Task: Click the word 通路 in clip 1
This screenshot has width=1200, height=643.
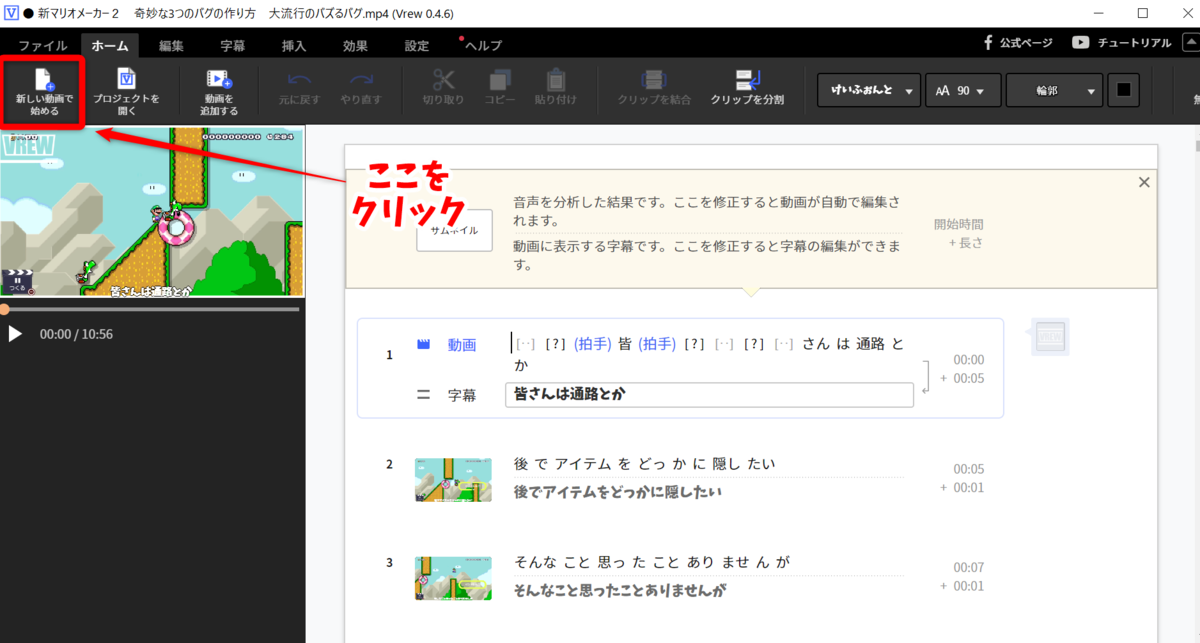Action: pyautogui.click(x=871, y=344)
